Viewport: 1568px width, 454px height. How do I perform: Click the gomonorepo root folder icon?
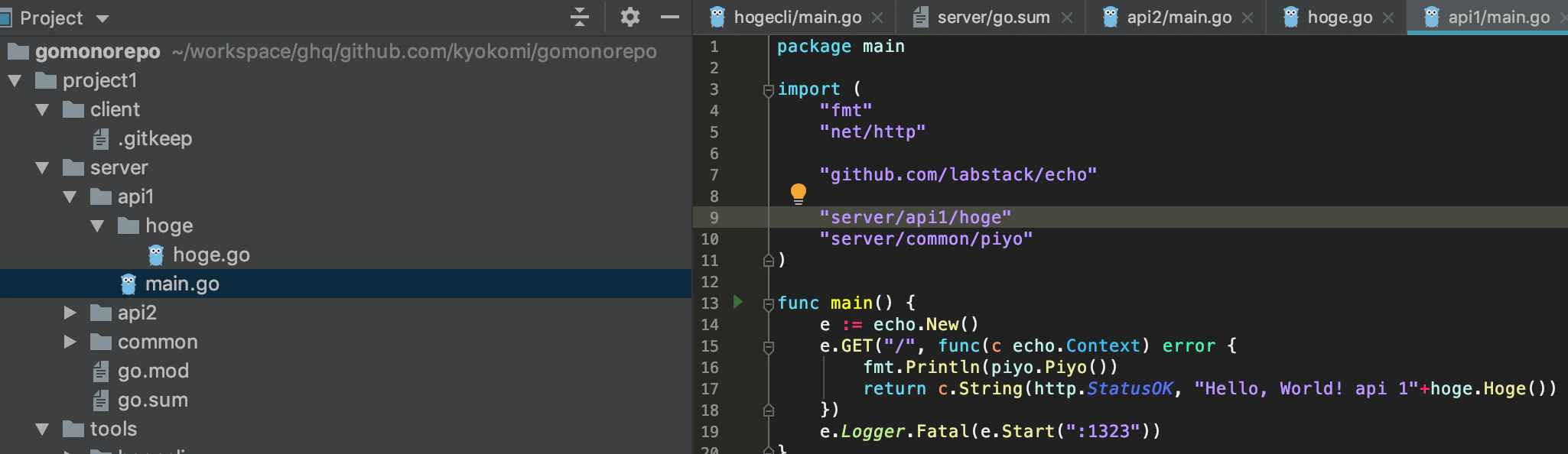pos(18,51)
